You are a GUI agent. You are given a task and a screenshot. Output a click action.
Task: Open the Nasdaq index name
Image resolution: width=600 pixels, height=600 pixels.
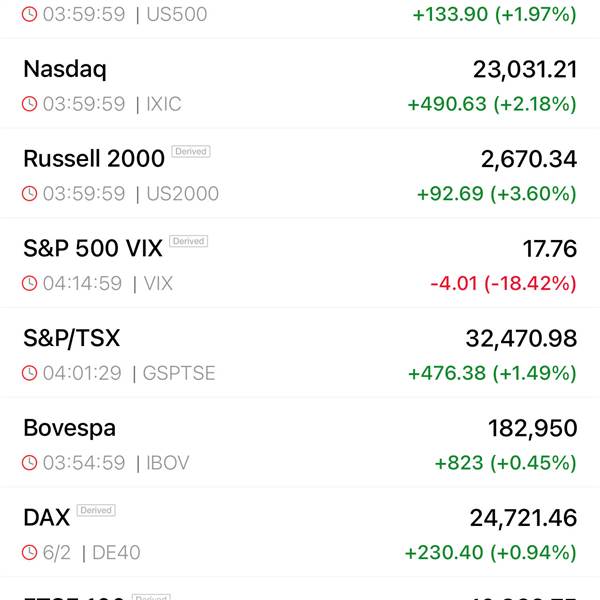point(65,69)
